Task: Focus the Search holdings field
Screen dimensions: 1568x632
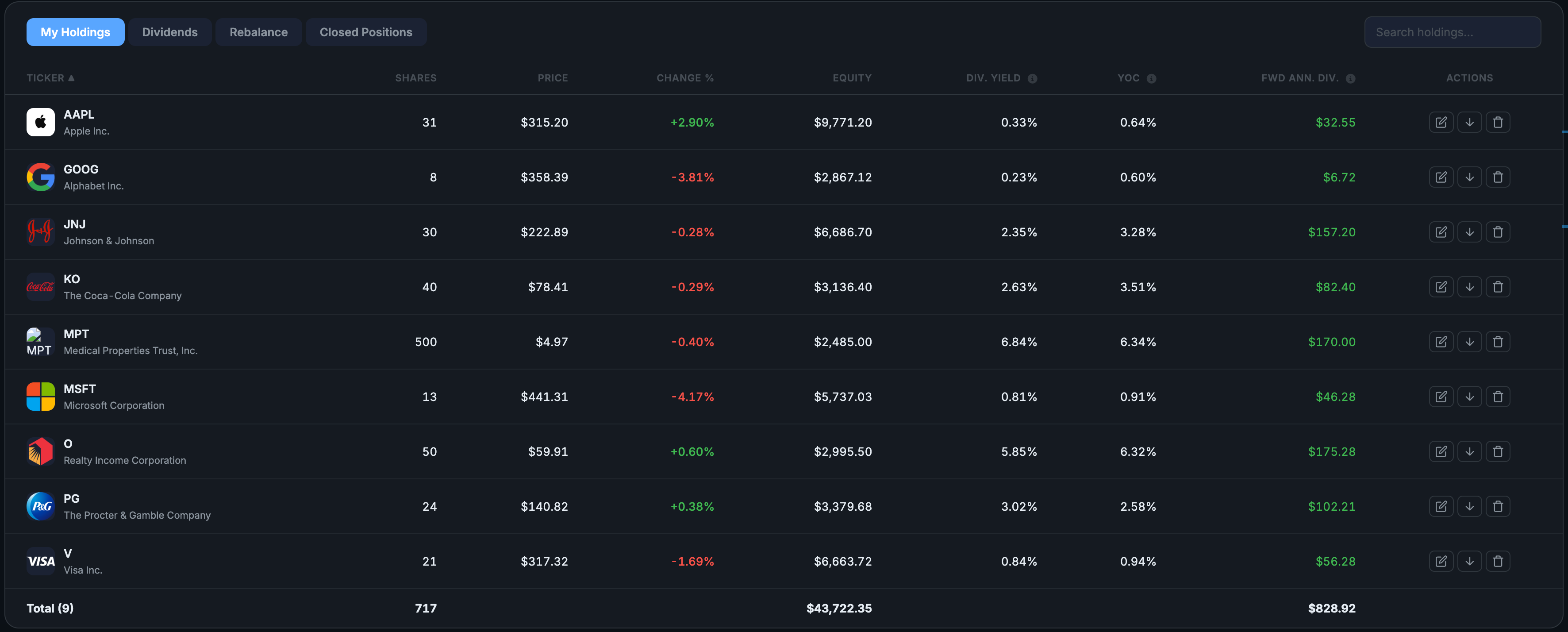Action: [1453, 32]
